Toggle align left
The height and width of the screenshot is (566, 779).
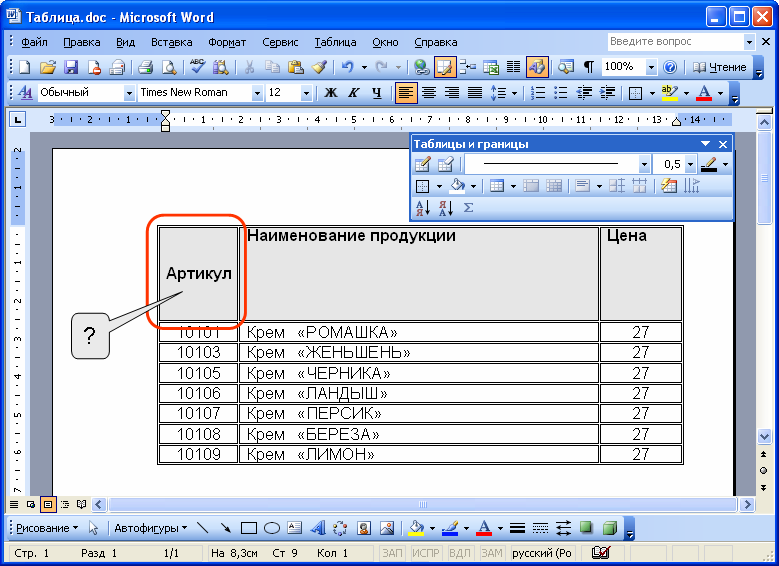406,92
